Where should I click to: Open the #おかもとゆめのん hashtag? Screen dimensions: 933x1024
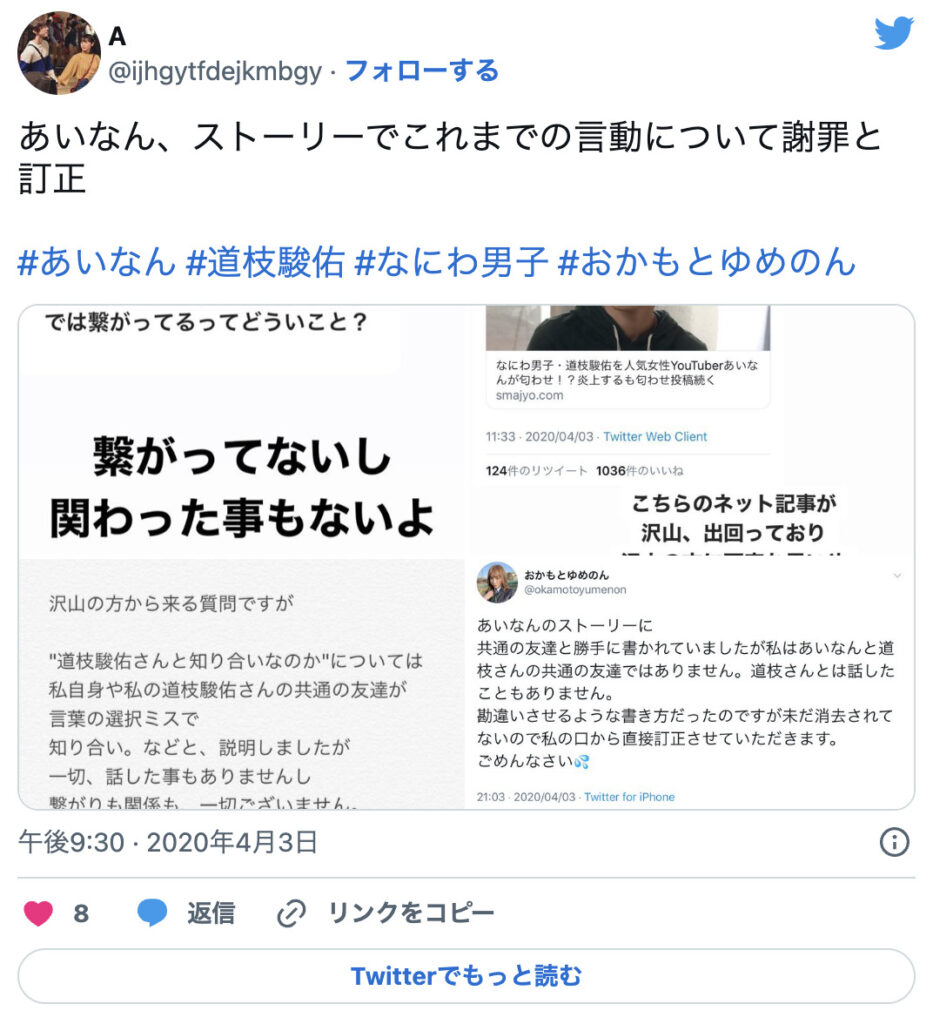click(707, 262)
